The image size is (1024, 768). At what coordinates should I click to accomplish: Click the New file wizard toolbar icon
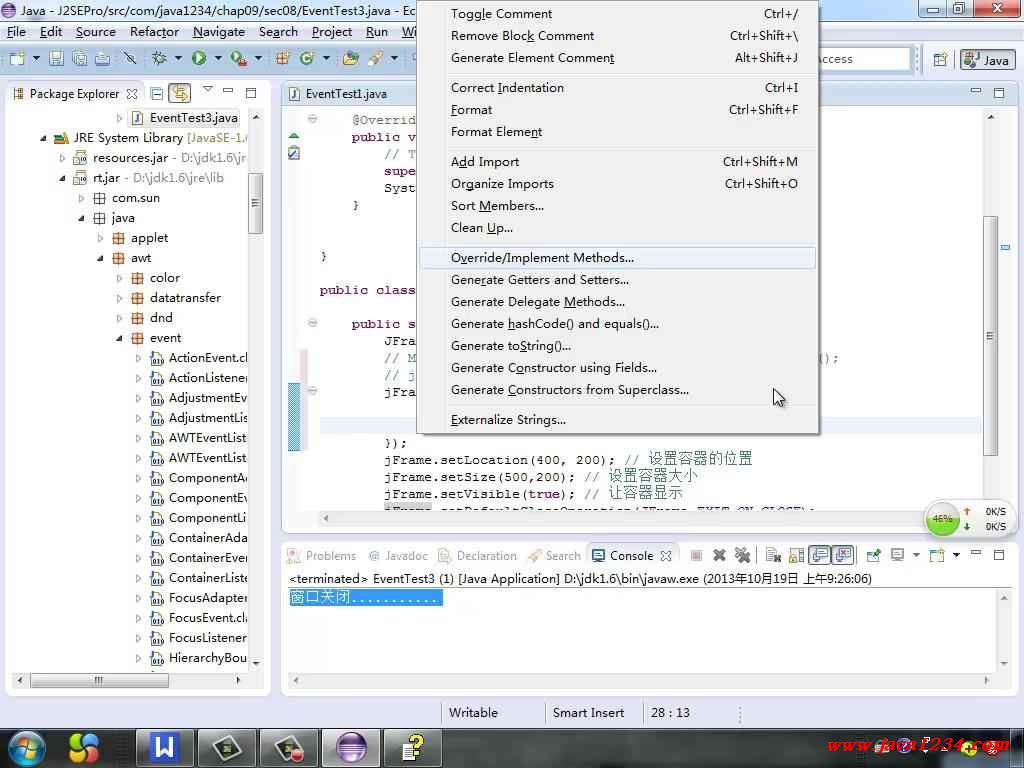point(17,59)
